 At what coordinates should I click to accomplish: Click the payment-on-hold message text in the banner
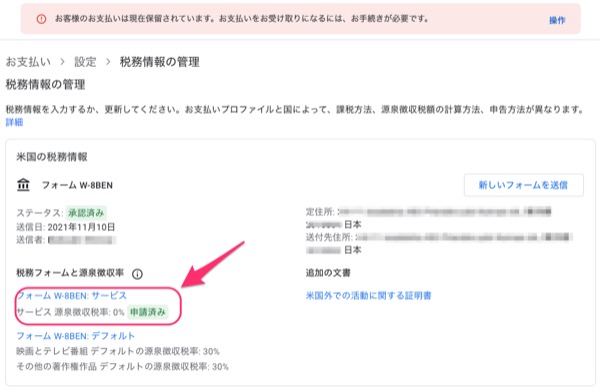[242, 19]
